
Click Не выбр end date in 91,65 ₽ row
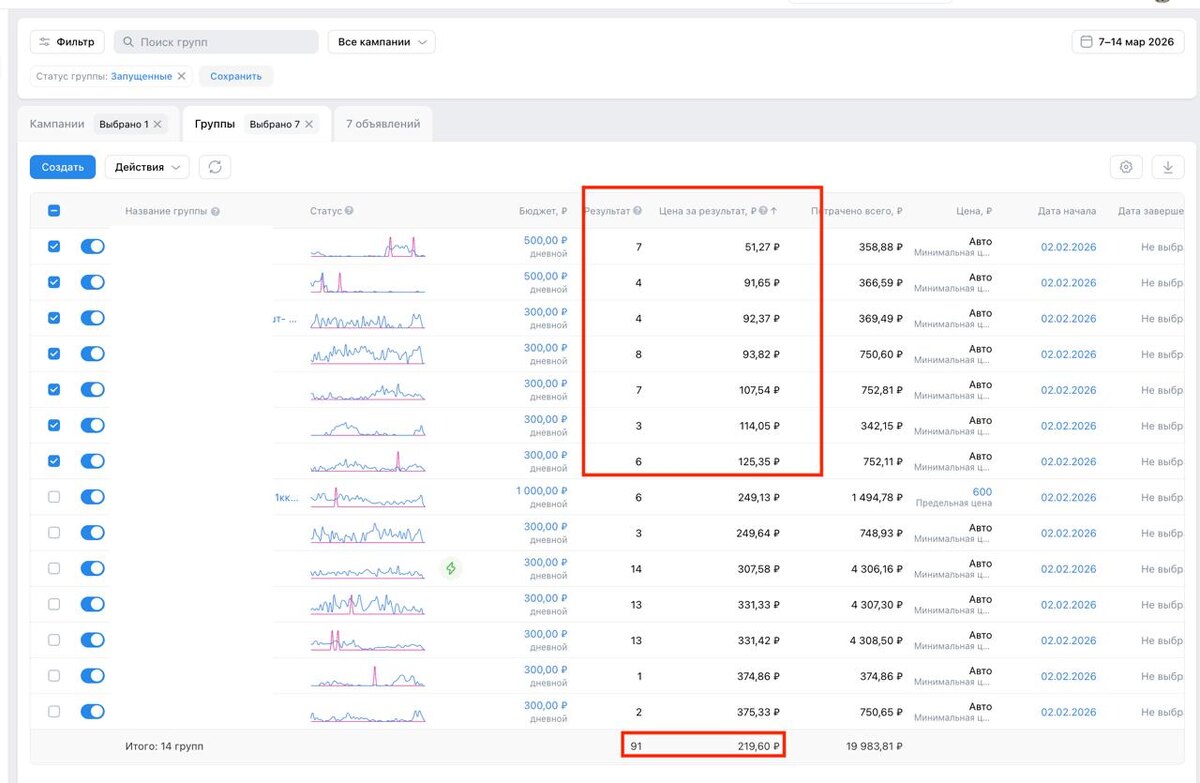click(x=1162, y=283)
